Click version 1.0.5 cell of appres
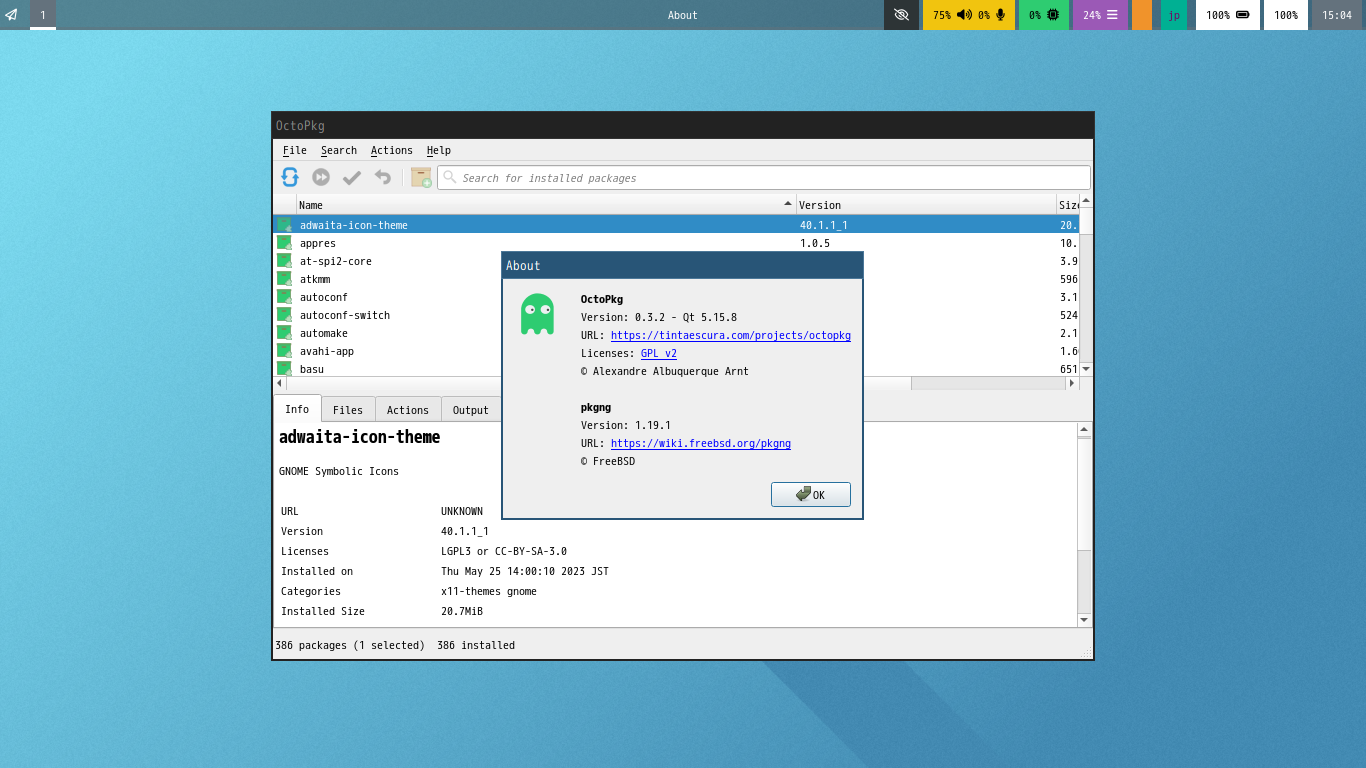 [815, 243]
